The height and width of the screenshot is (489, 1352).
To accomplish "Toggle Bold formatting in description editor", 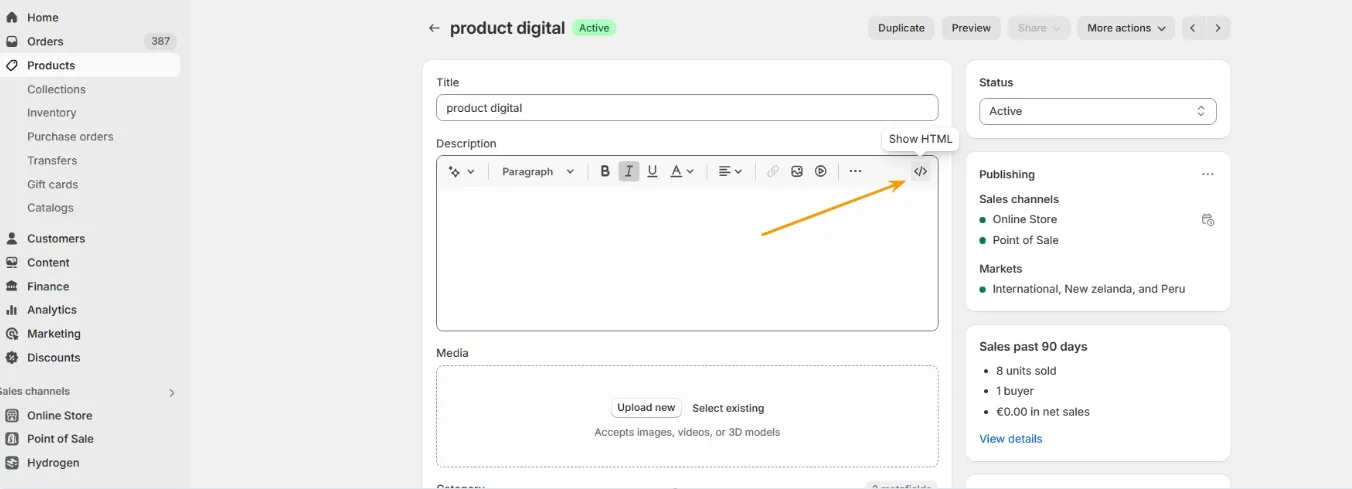I will tap(605, 171).
